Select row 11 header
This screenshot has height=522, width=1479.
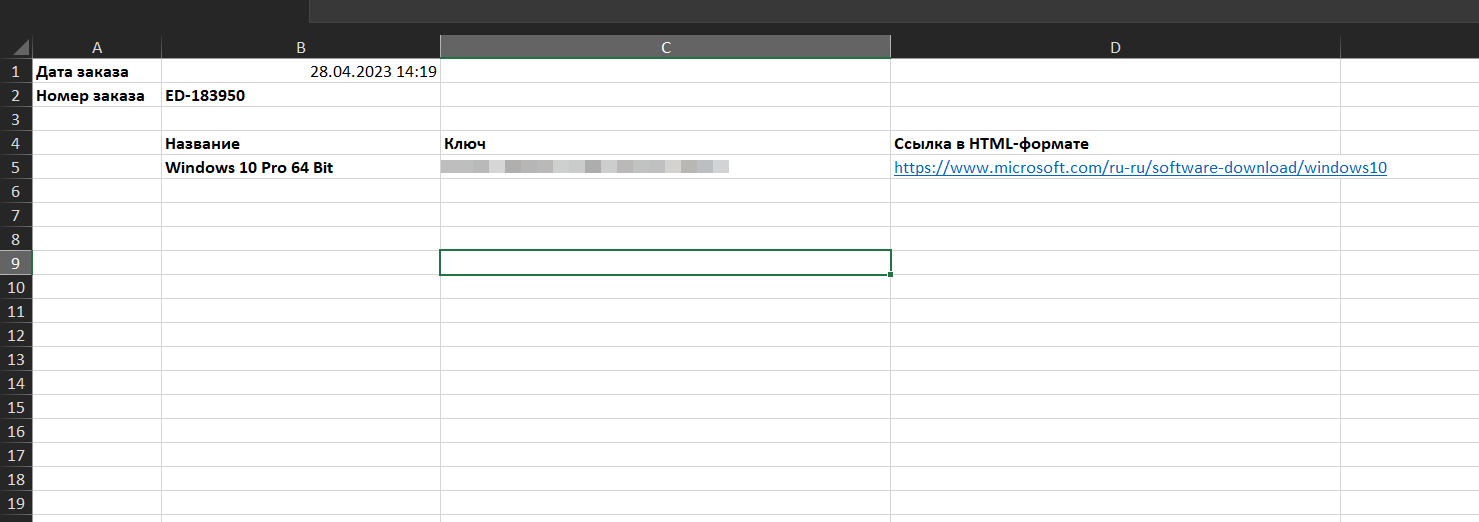pyautogui.click(x=16, y=312)
